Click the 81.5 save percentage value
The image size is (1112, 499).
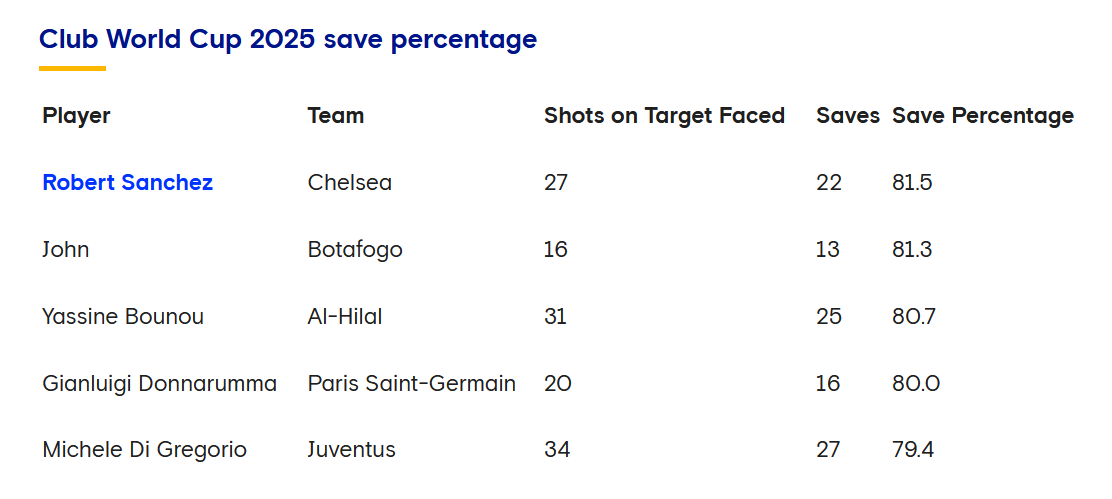tap(912, 183)
